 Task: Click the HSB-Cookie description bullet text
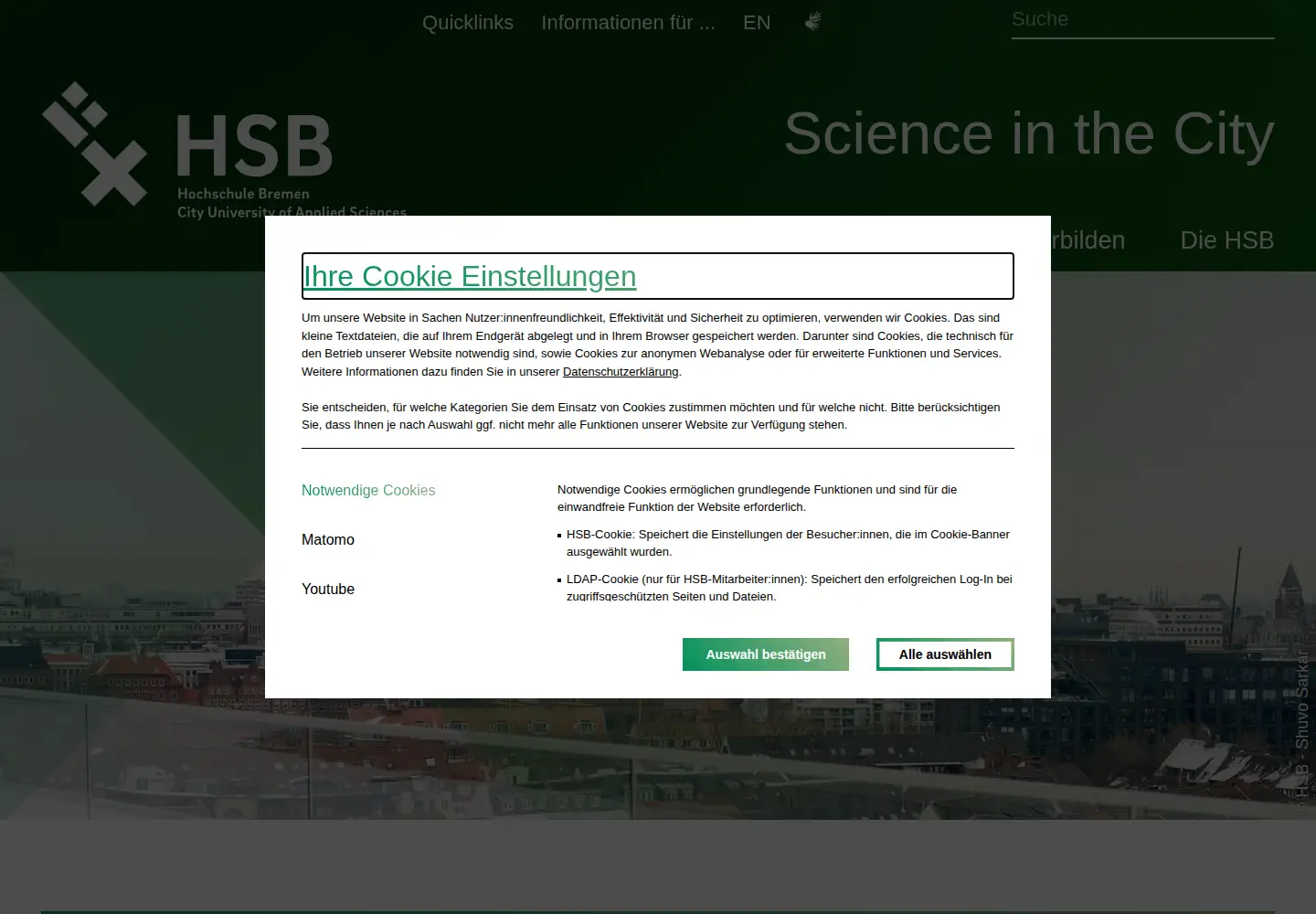788,543
